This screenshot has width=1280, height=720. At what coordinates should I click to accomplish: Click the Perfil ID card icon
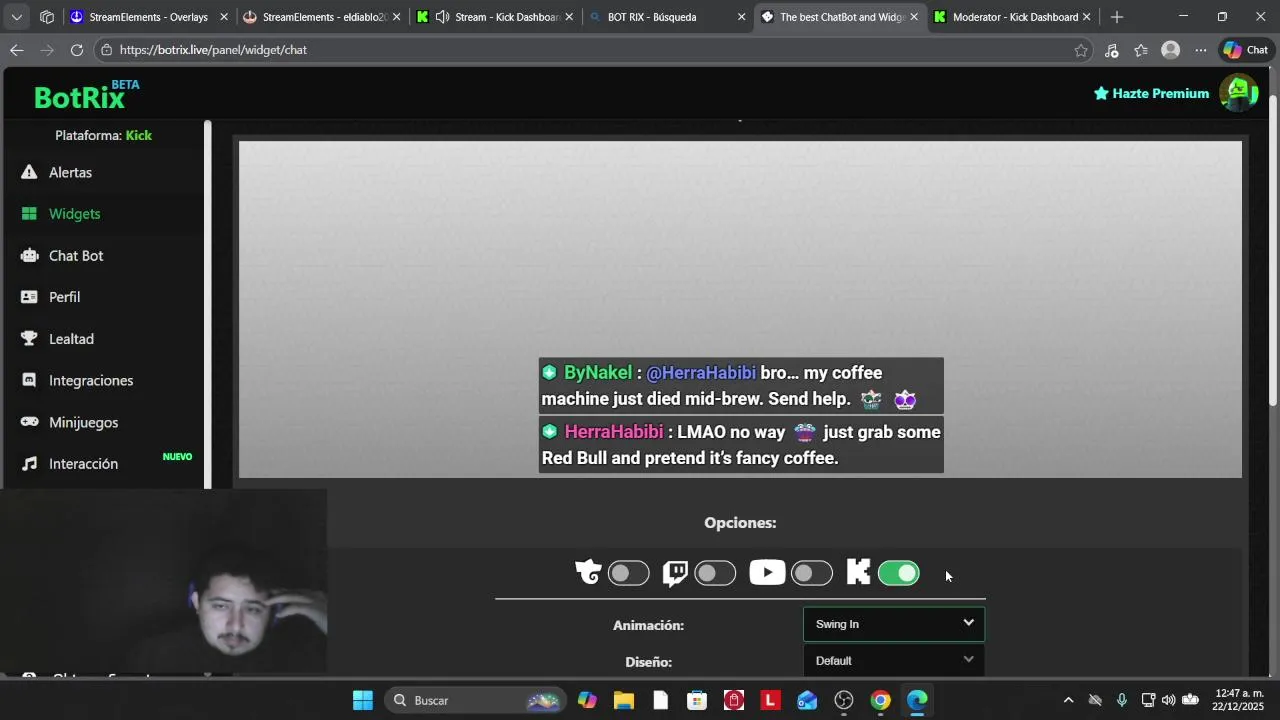(29, 297)
